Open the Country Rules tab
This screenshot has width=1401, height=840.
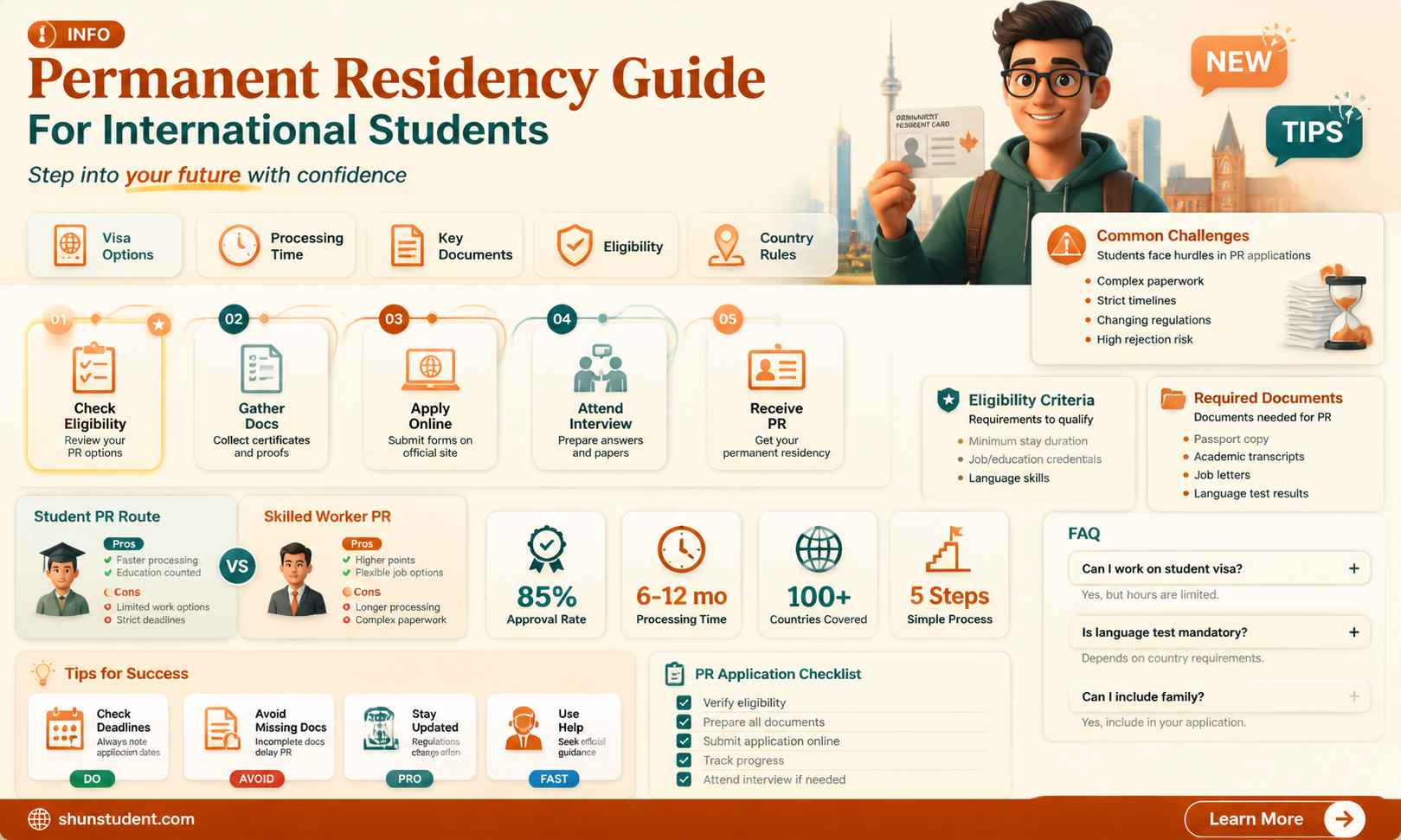pyautogui.click(x=763, y=246)
